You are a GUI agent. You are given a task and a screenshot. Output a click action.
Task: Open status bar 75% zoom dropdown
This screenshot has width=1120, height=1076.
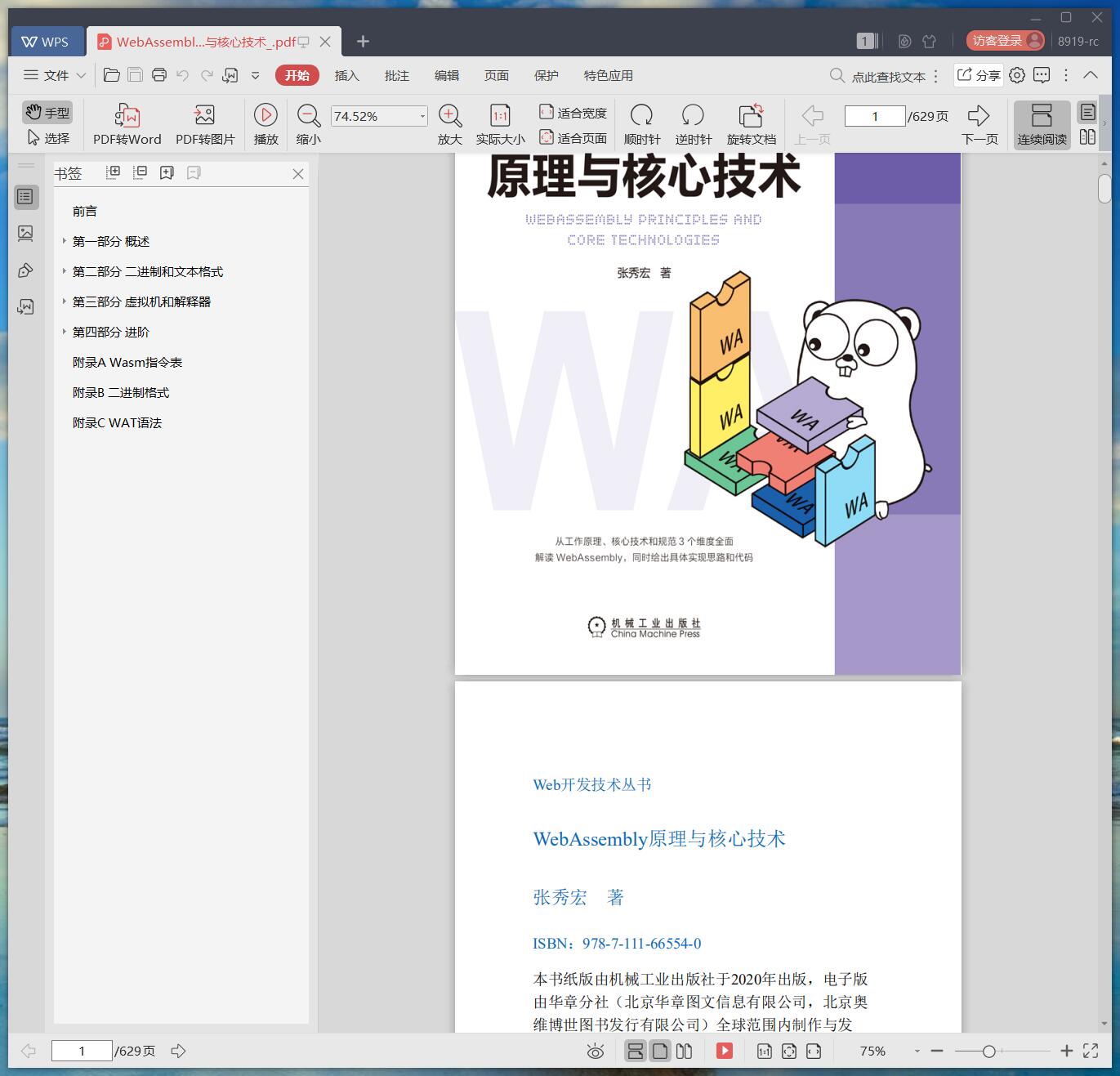coord(917,1051)
